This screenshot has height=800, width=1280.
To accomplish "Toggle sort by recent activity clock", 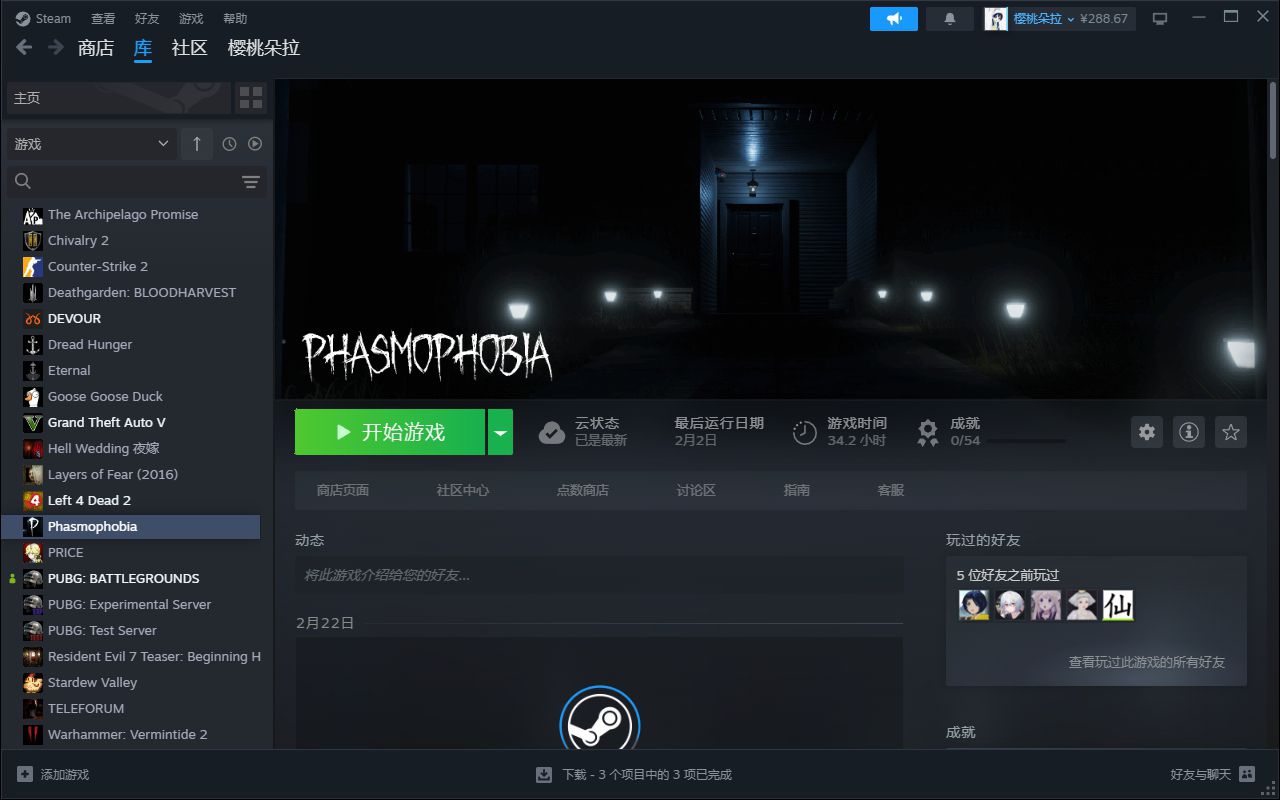I will (x=229, y=144).
